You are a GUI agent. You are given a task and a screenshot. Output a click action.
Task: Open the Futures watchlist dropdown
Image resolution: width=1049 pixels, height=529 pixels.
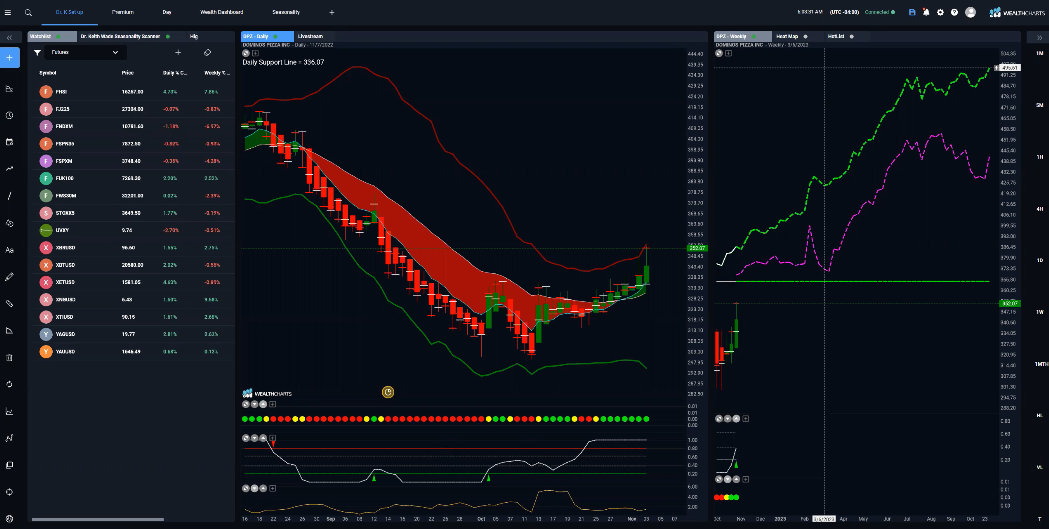tap(86, 52)
